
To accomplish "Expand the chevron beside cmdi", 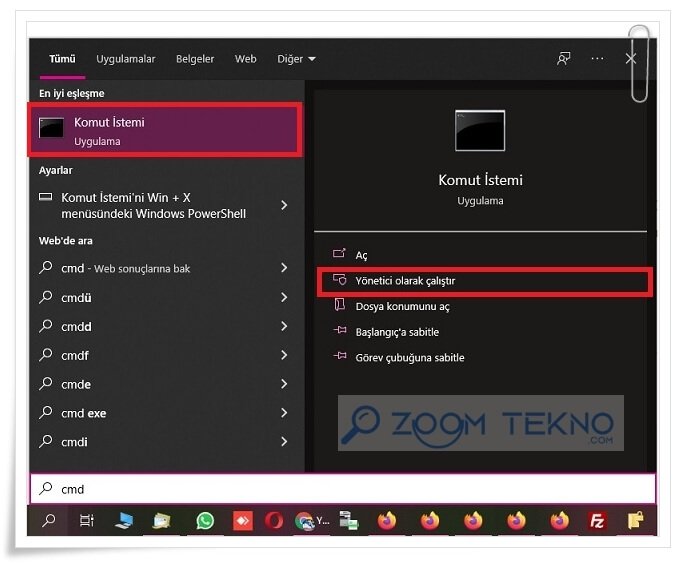I will pyautogui.click(x=284, y=442).
